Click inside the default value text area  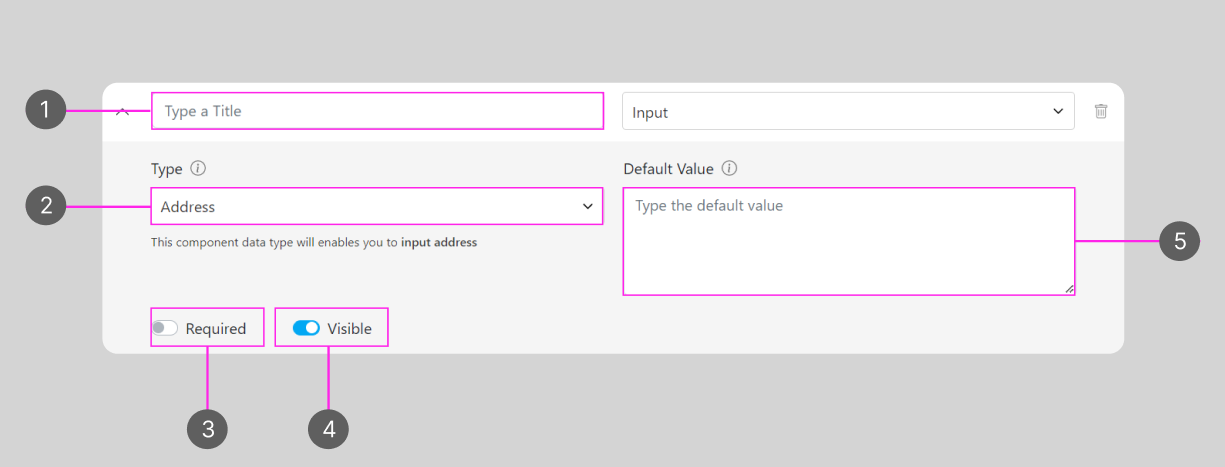point(848,241)
